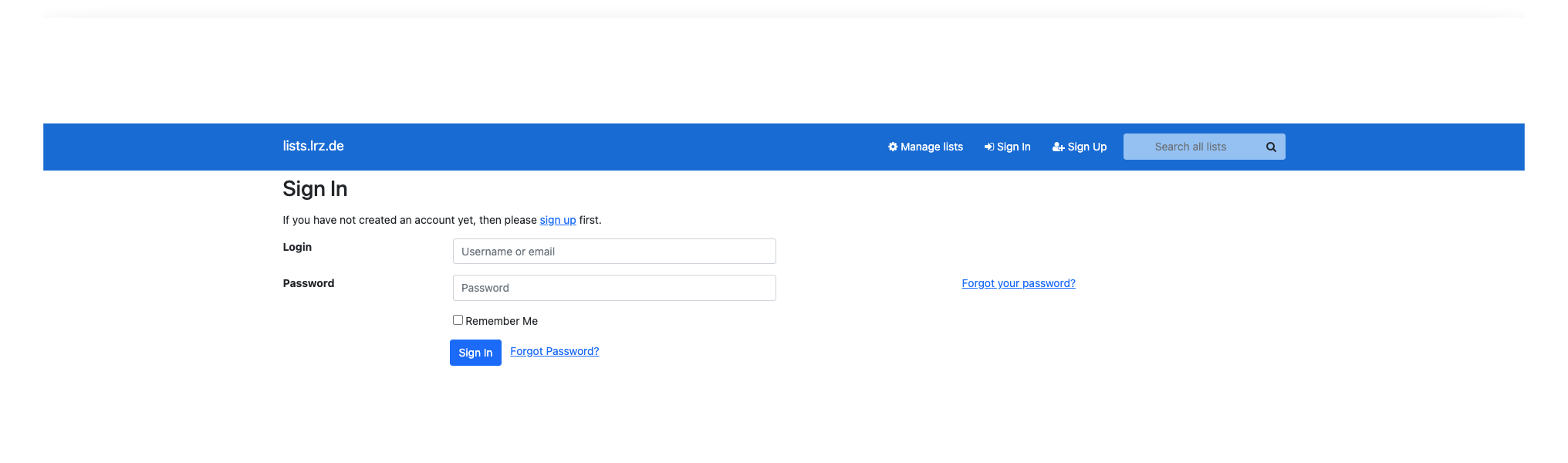Focus the Username or email field
This screenshot has height=463, width=1568.
(x=614, y=252)
